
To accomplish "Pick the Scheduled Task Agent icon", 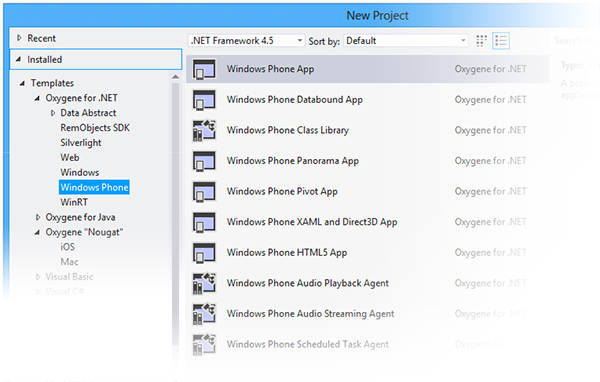I will tap(204, 345).
